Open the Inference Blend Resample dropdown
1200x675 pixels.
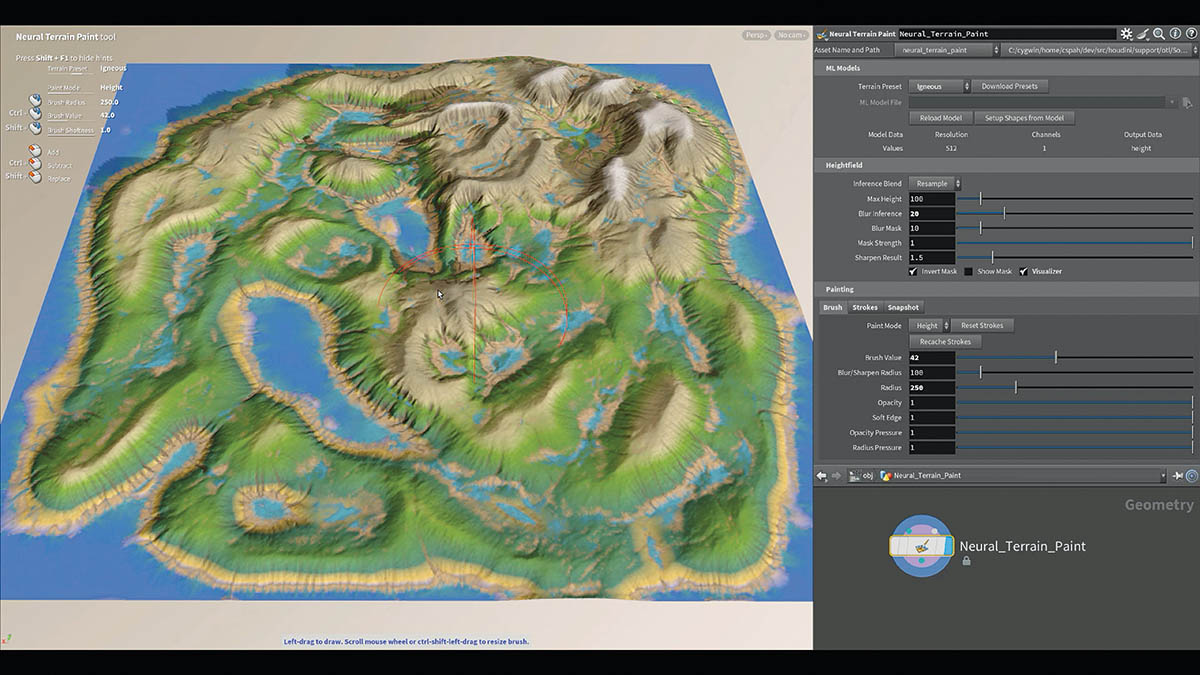pos(935,184)
